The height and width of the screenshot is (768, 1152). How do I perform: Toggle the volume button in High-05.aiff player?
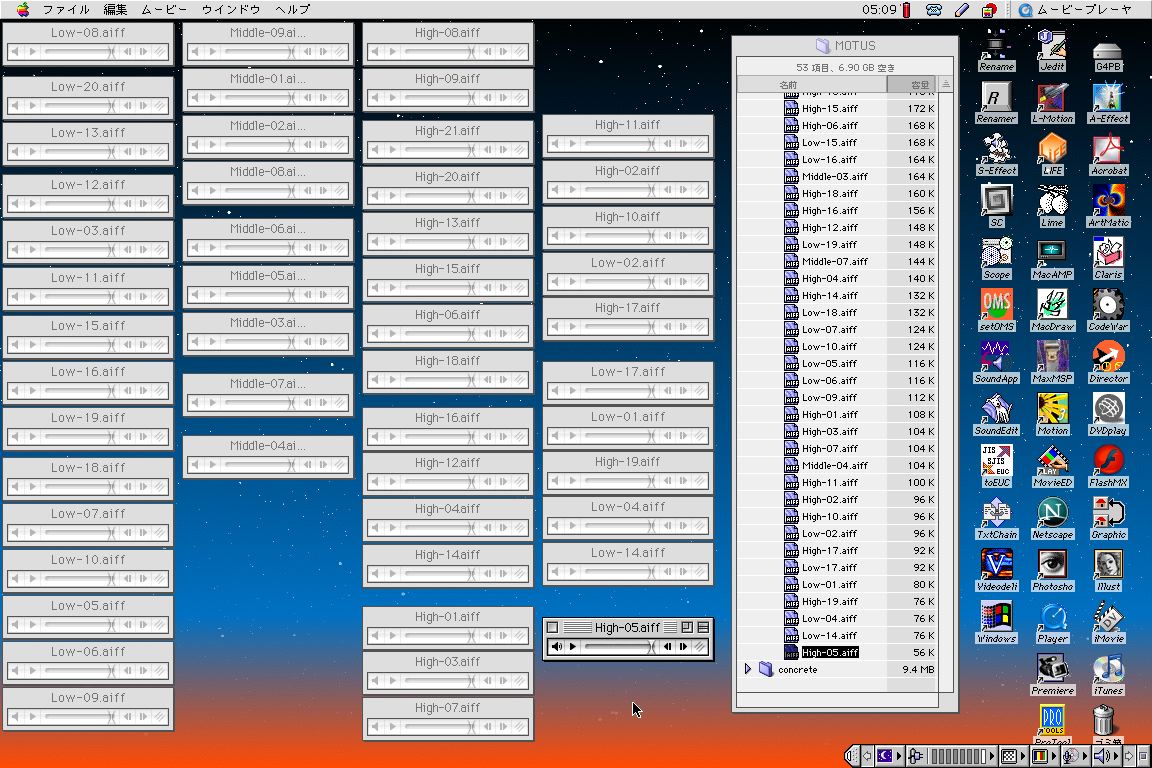555,647
